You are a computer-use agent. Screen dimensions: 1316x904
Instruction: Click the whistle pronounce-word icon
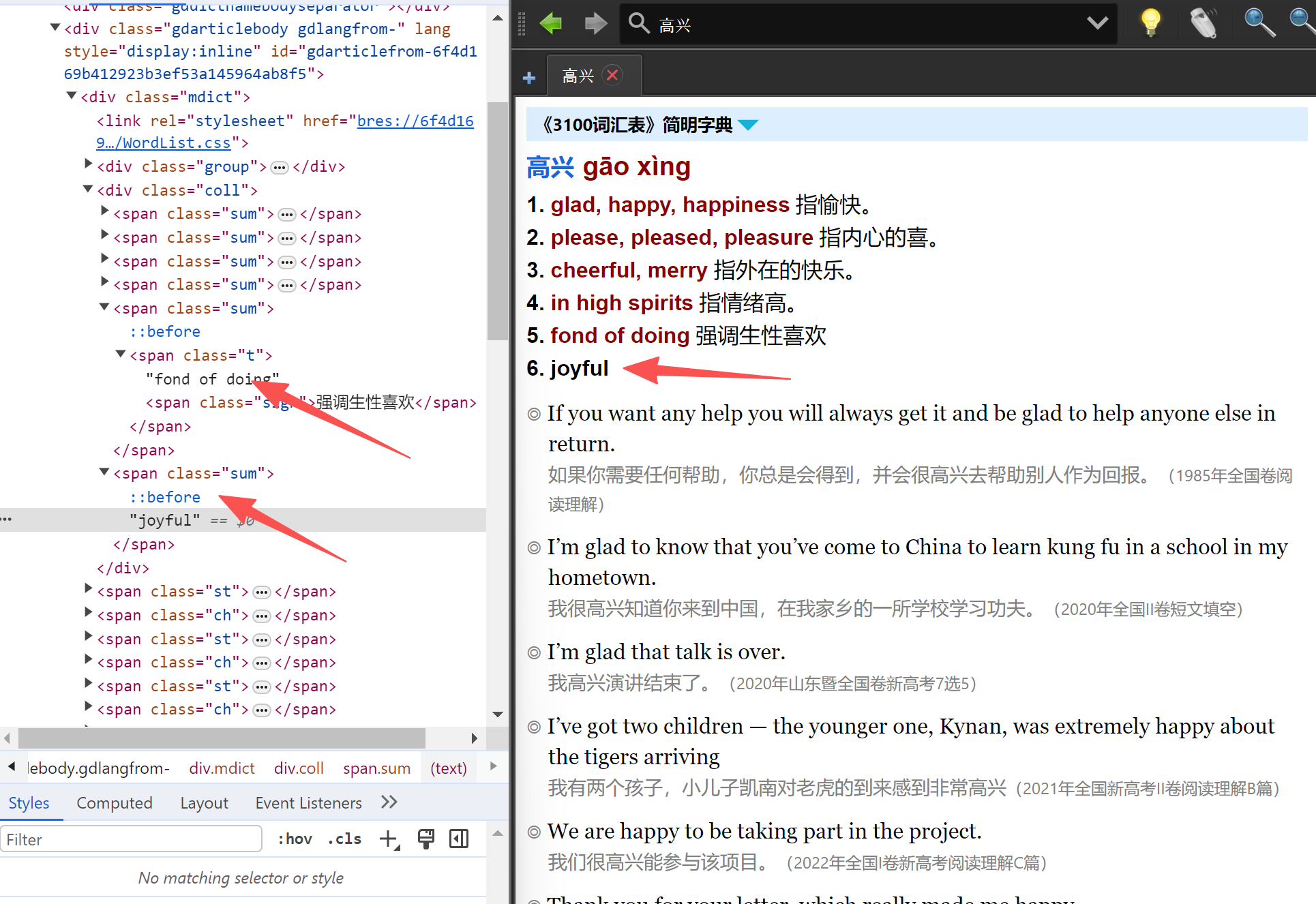tap(1203, 22)
